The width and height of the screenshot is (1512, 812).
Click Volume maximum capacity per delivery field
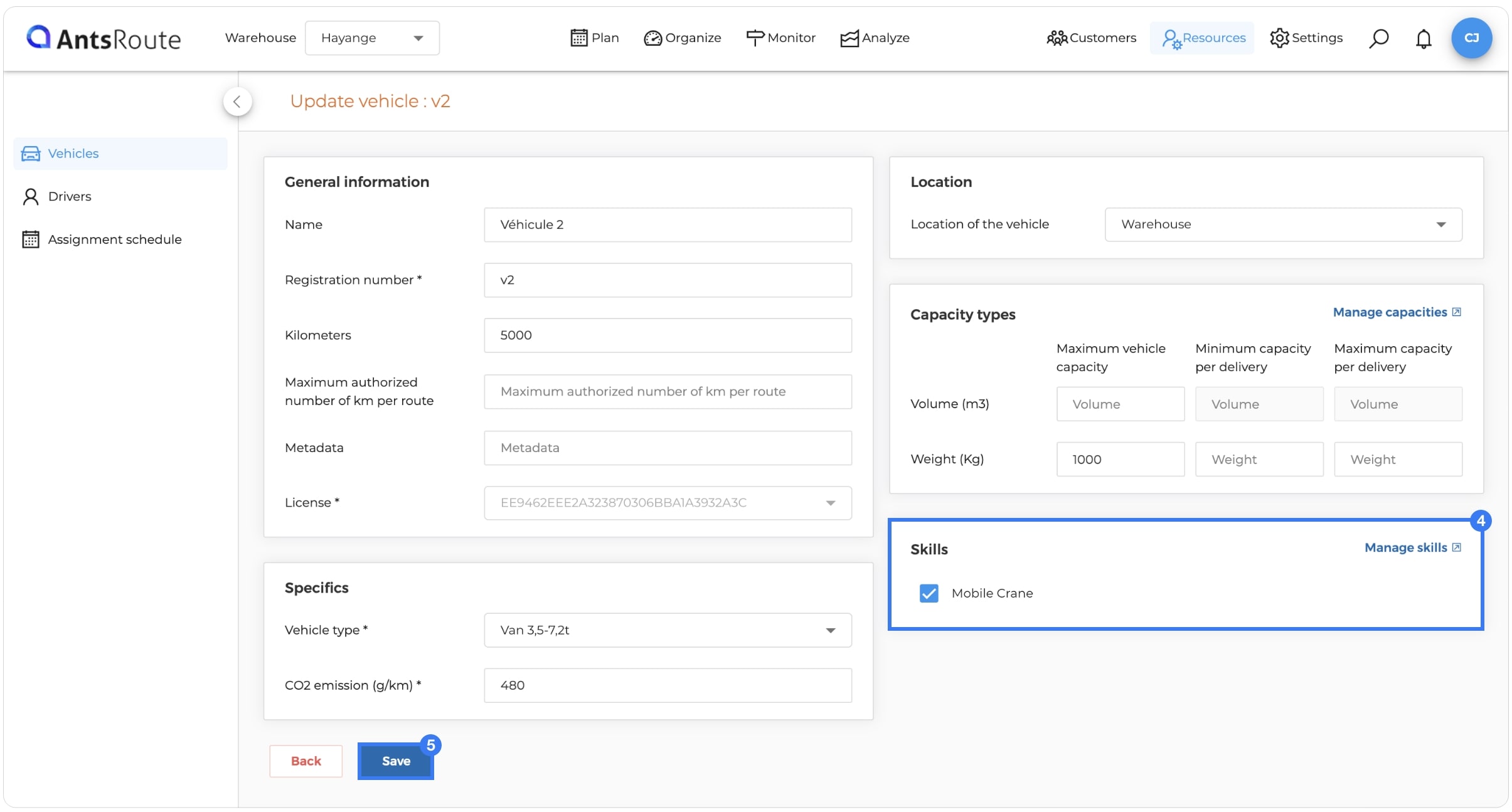(x=1398, y=404)
